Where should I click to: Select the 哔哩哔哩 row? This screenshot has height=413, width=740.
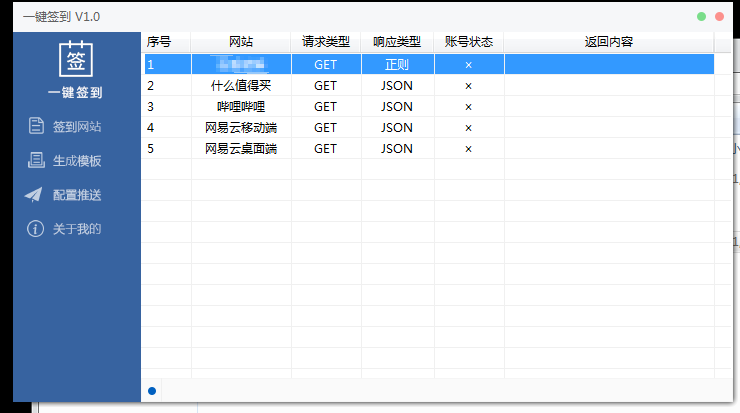(241, 107)
